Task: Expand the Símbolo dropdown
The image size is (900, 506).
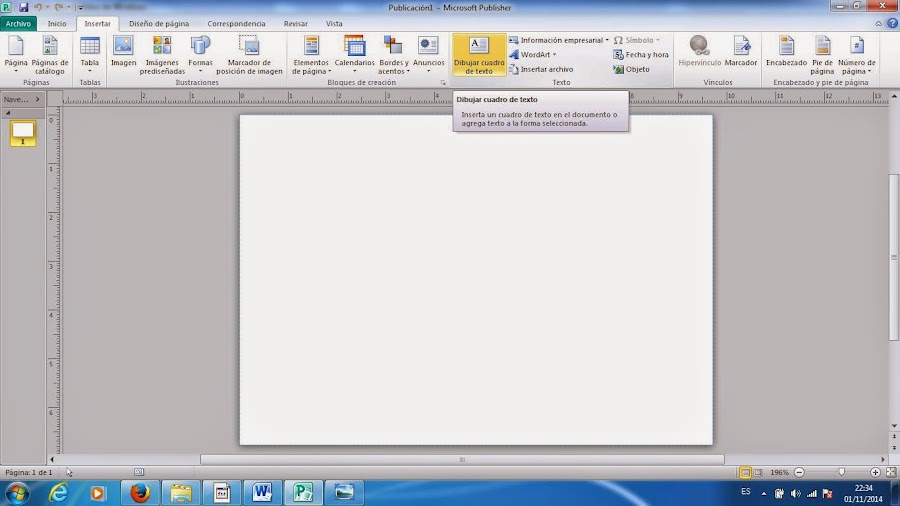Action: click(x=658, y=40)
